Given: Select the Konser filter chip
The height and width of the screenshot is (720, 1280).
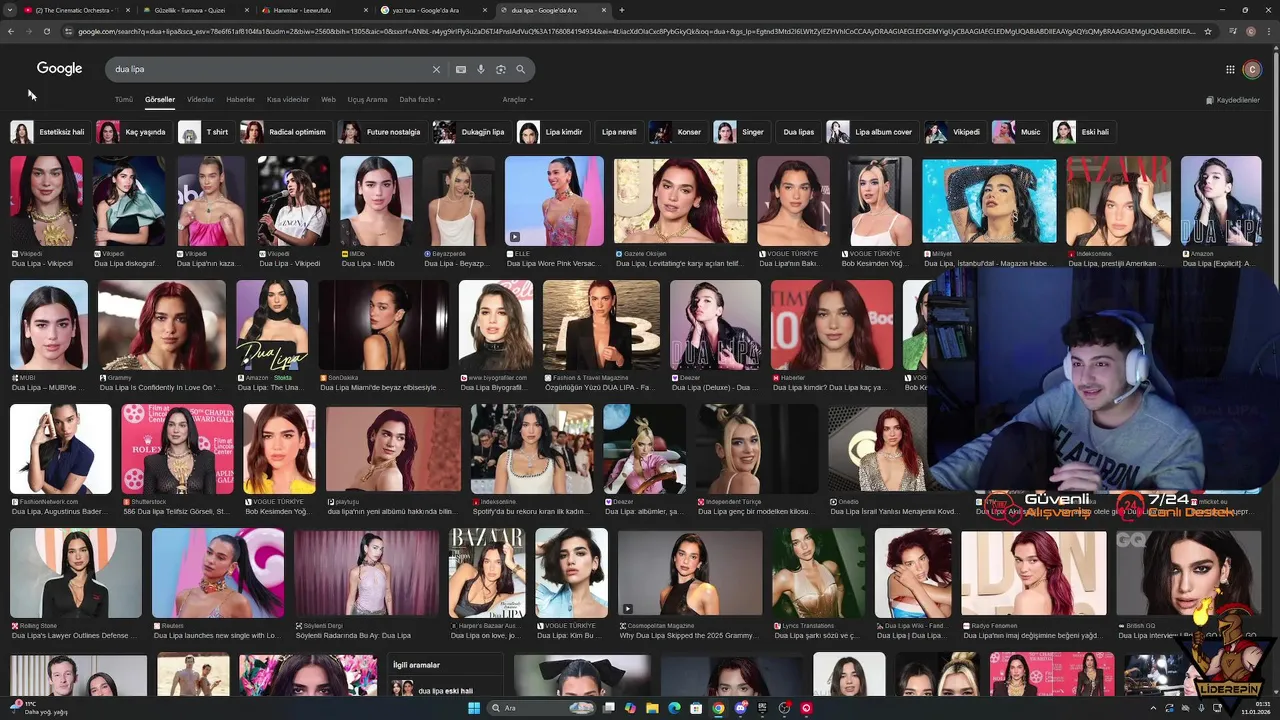Looking at the screenshot, I should tap(677, 132).
